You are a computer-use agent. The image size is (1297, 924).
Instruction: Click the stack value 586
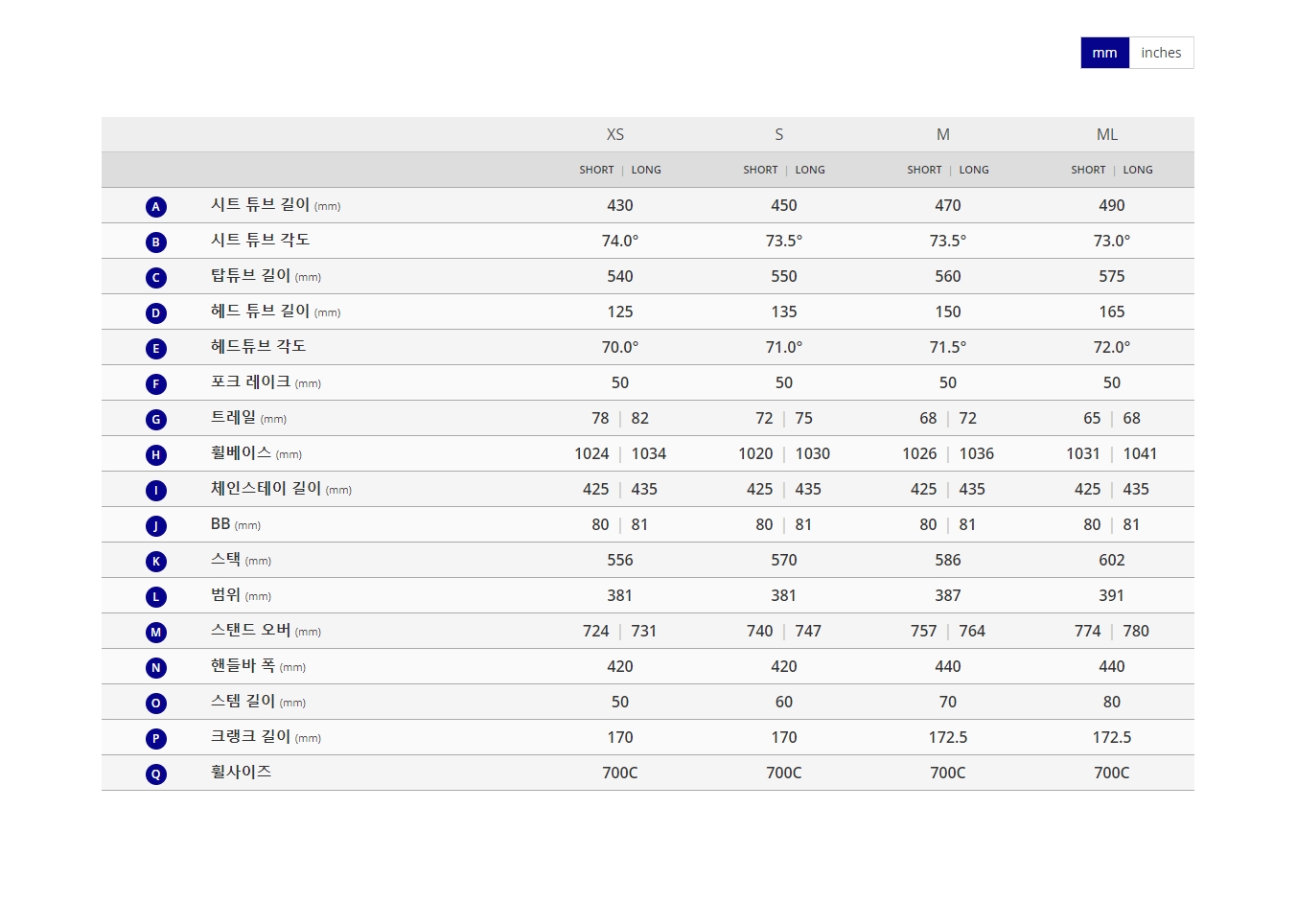click(x=948, y=560)
